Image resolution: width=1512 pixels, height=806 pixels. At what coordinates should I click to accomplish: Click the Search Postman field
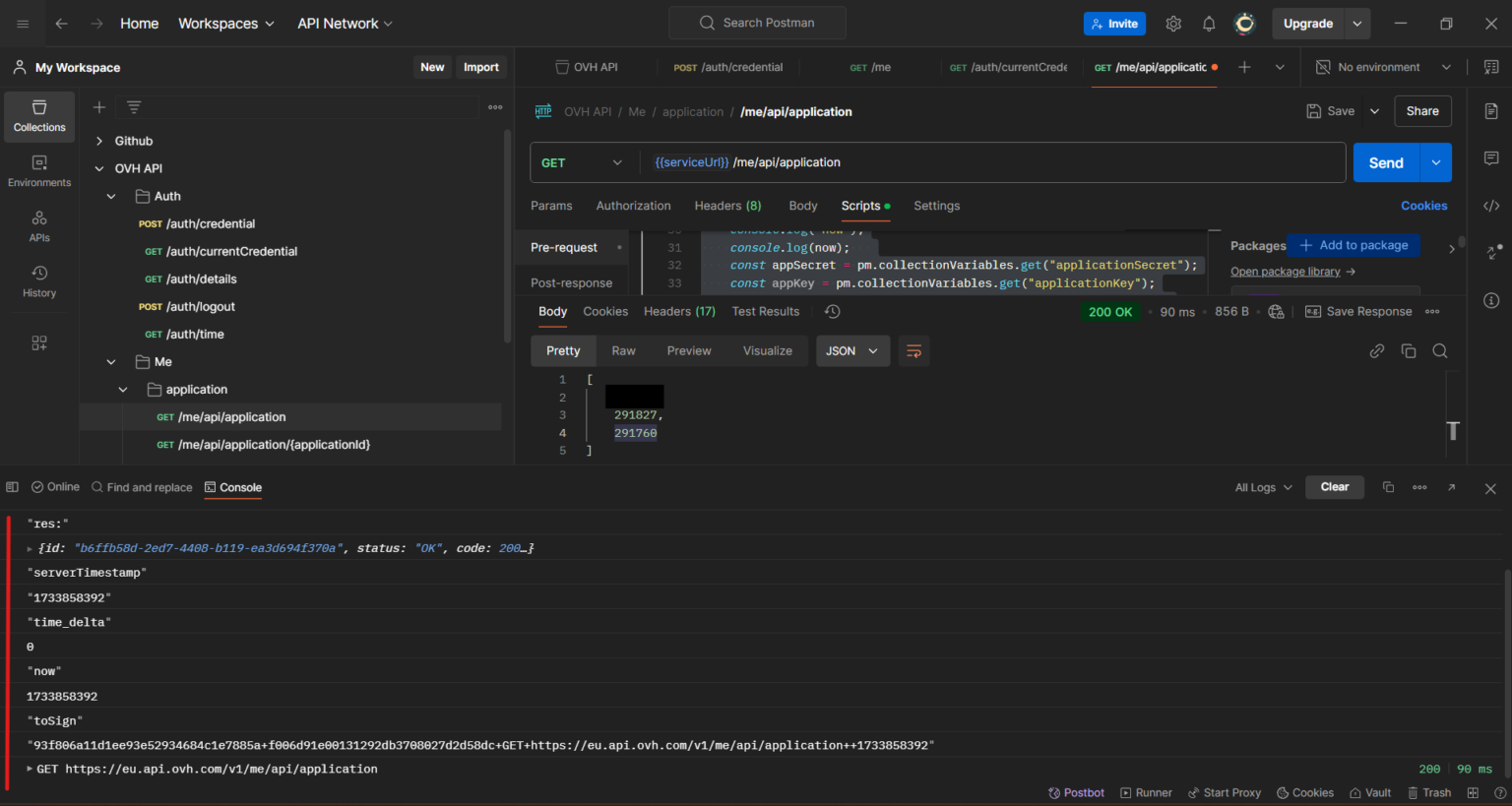point(757,22)
